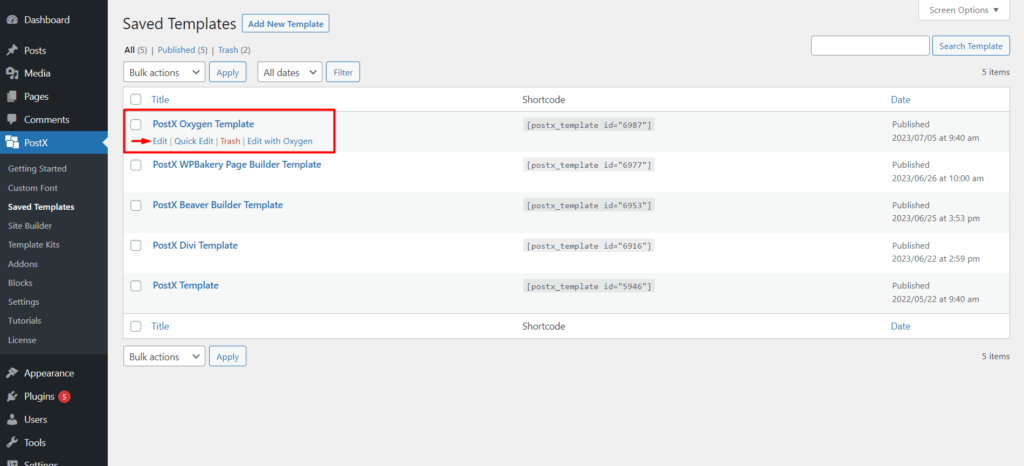
Task: Open Getting Started in PostX submenu
Action: tap(37, 168)
